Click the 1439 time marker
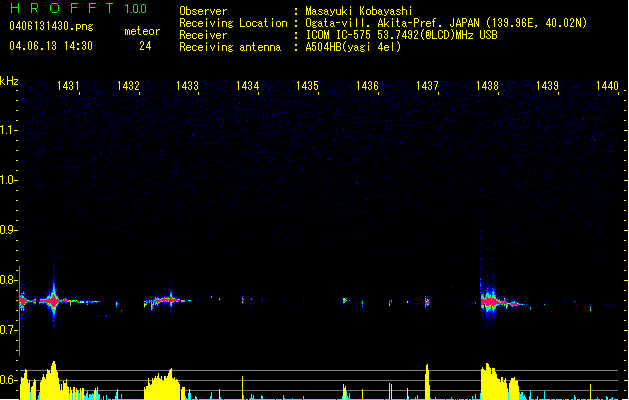 coord(547,86)
